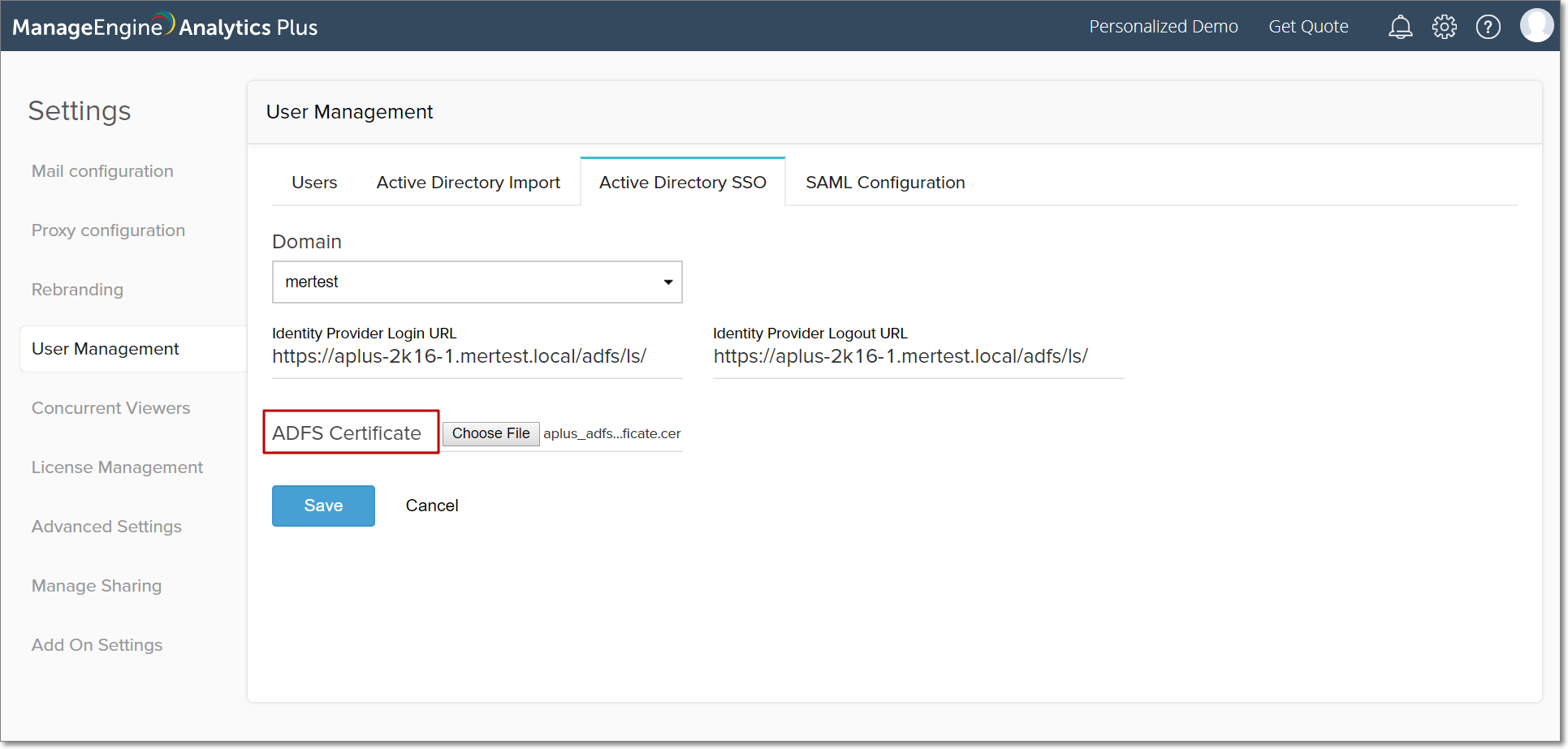Click the ManageEngine Analytics Plus logo
The width and height of the screenshot is (1568, 749).
click(x=165, y=27)
